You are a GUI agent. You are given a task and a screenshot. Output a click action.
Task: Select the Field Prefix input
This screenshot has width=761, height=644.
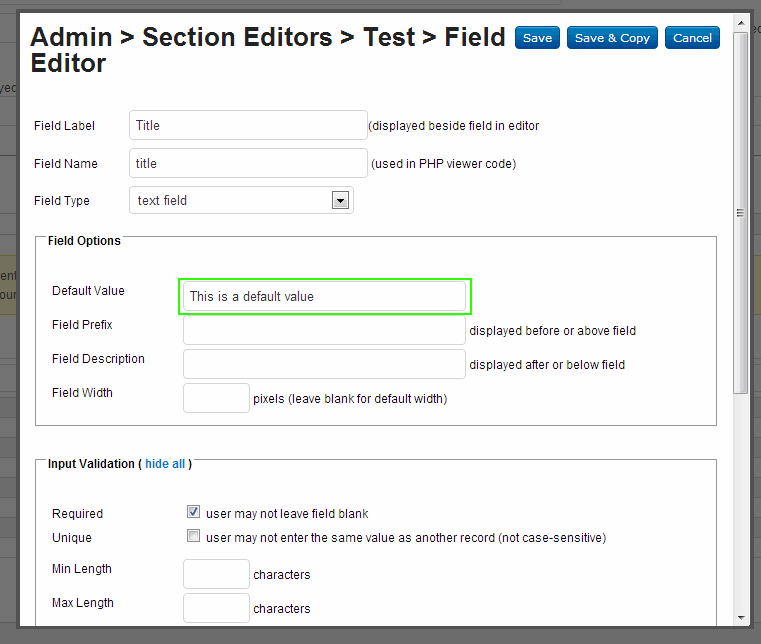tap(324, 330)
